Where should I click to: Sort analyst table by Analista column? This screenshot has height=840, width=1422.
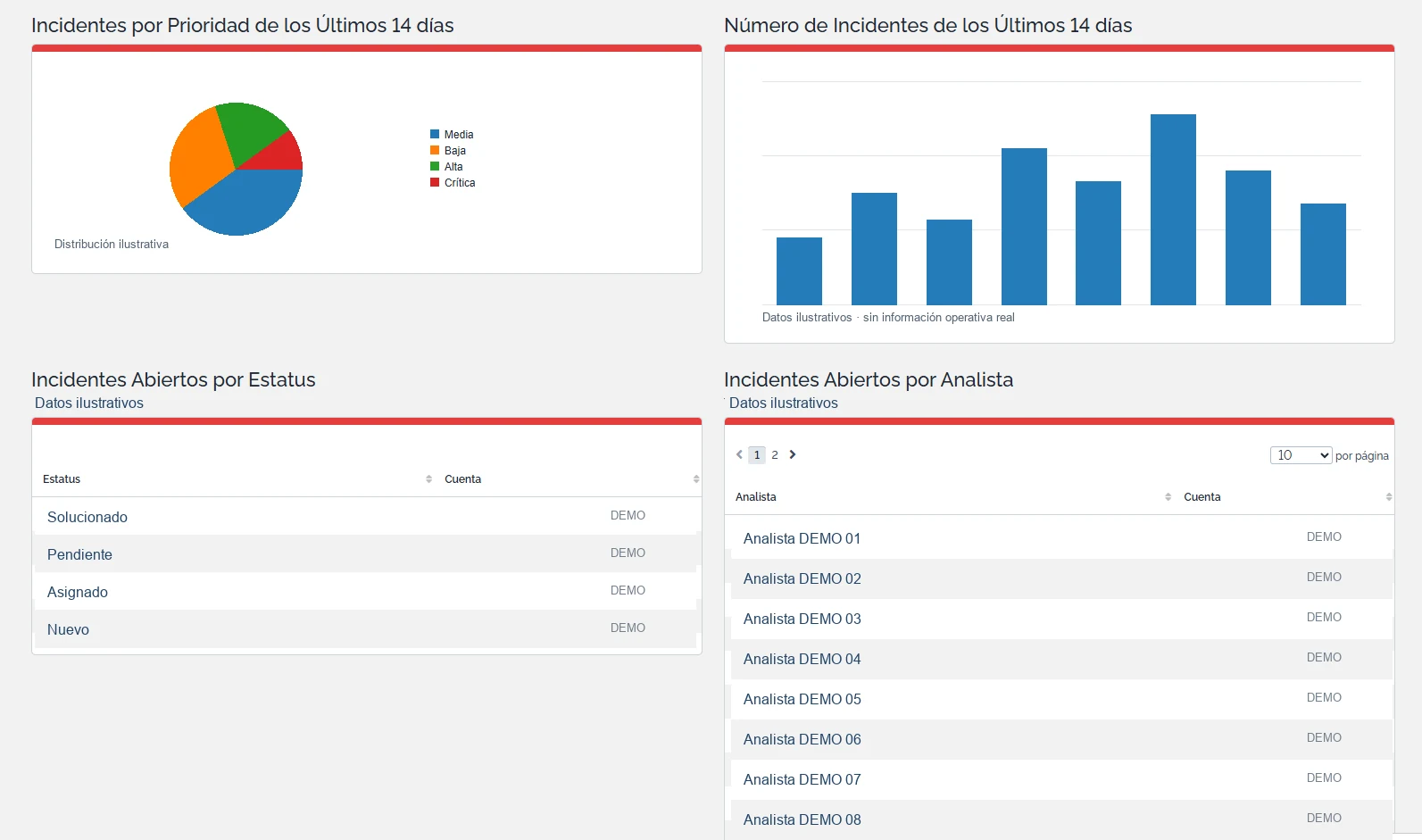click(x=1168, y=497)
